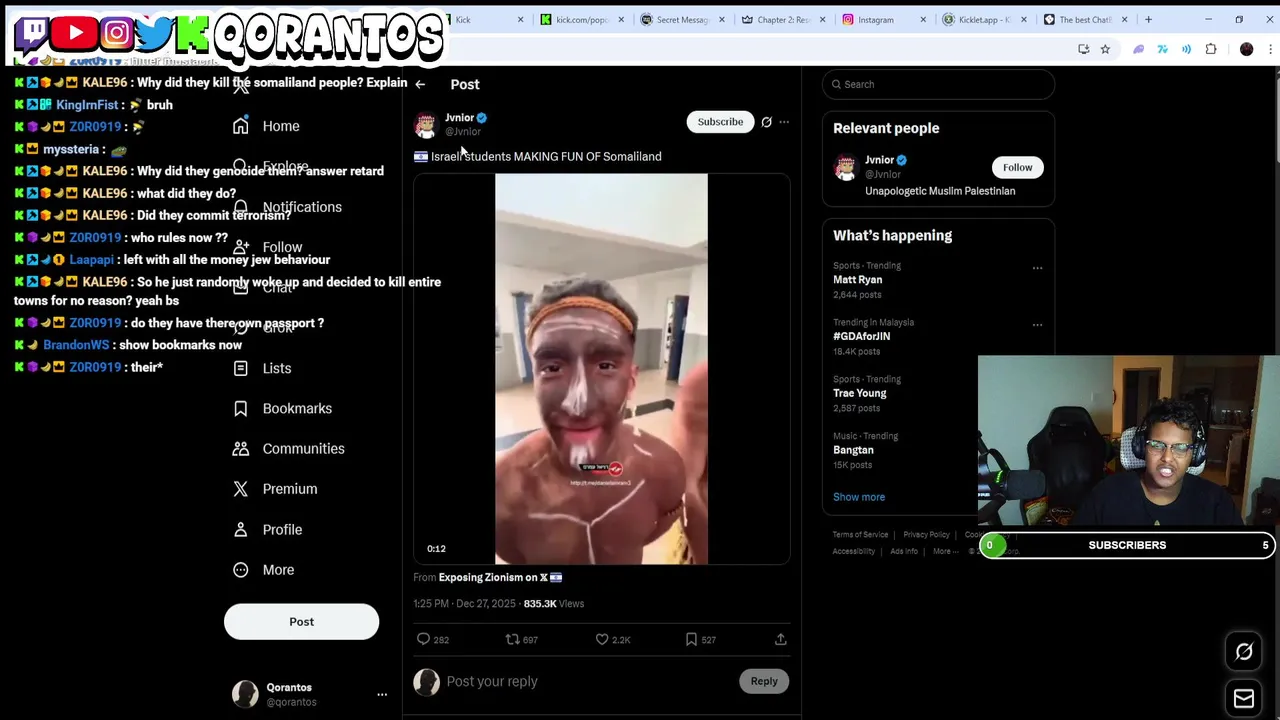Open Privacy Policy footer link
Image resolution: width=1280 pixels, height=720 pixels.
927,534
